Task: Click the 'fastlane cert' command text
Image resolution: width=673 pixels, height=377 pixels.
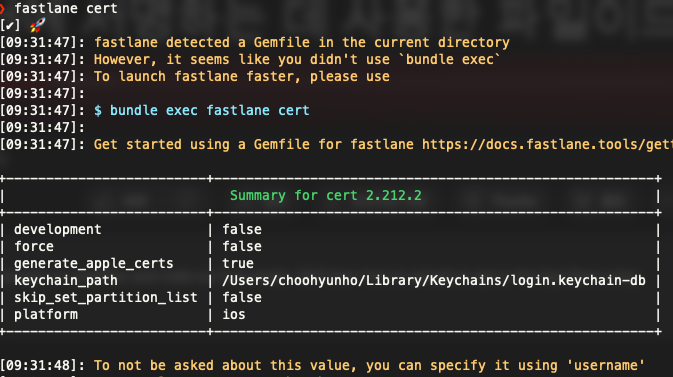Action: tap(66, 9)
